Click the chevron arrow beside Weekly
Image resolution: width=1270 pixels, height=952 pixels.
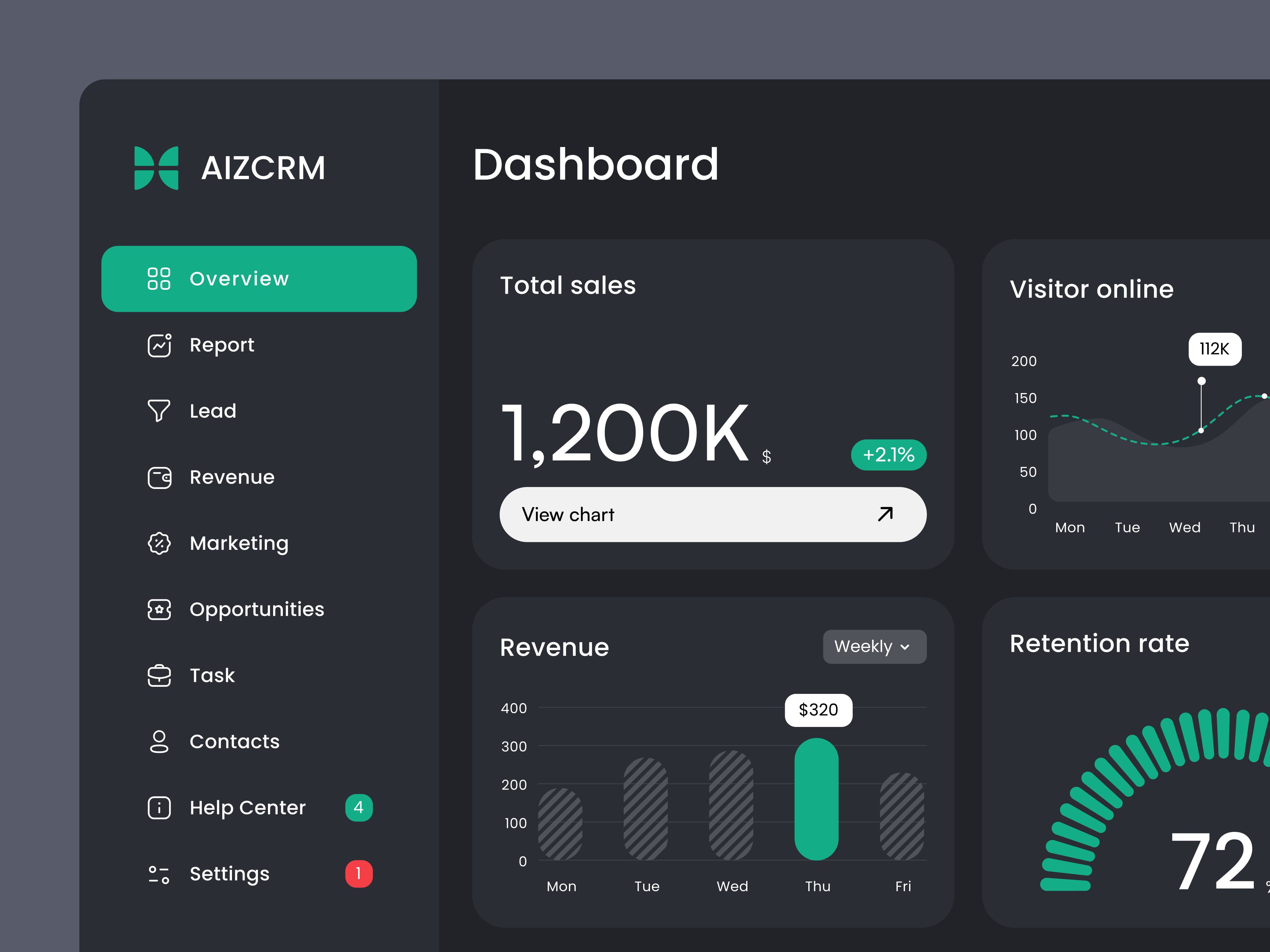click(x=906, y=647)
